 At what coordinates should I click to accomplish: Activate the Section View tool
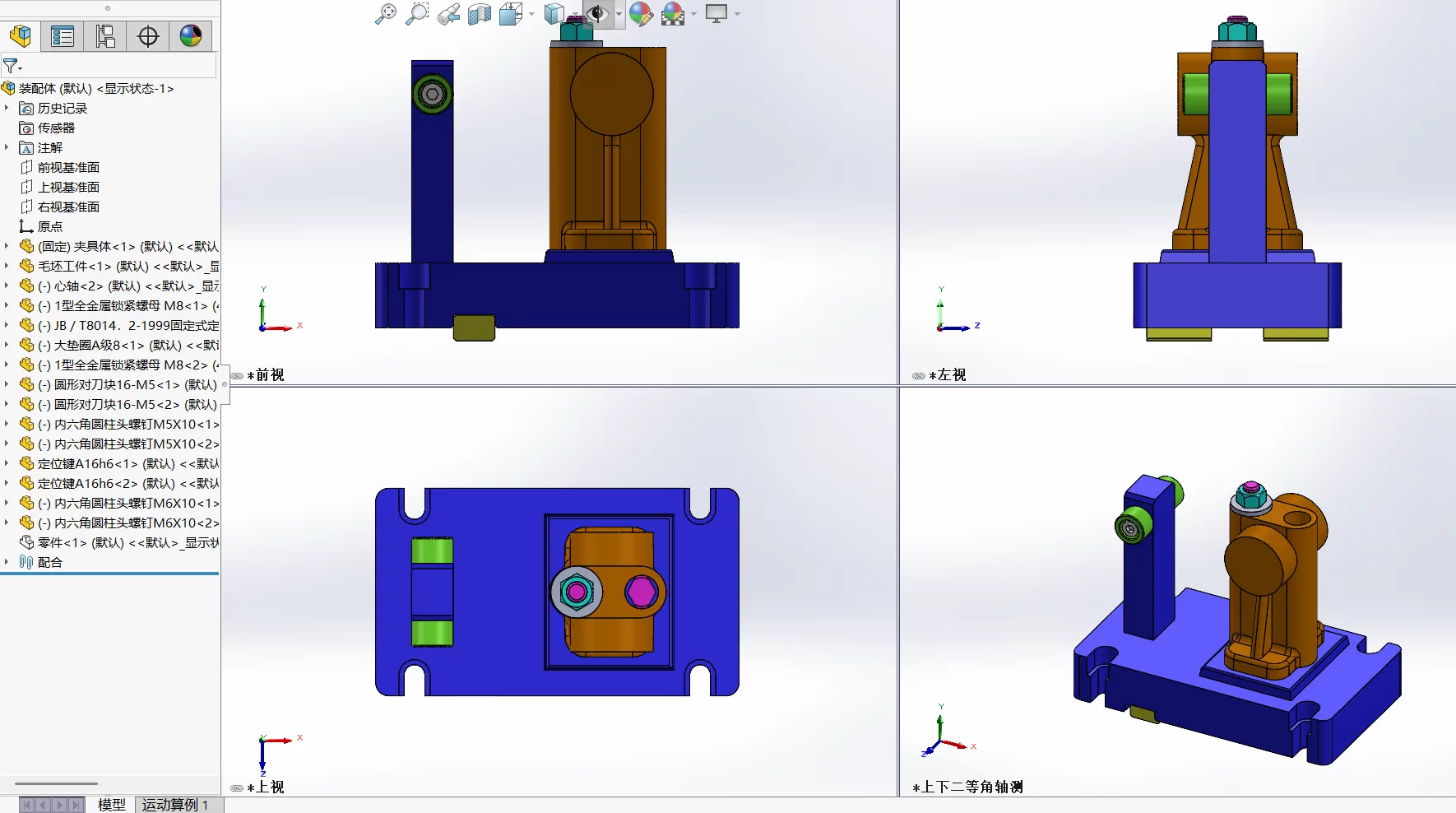[480, 14]
